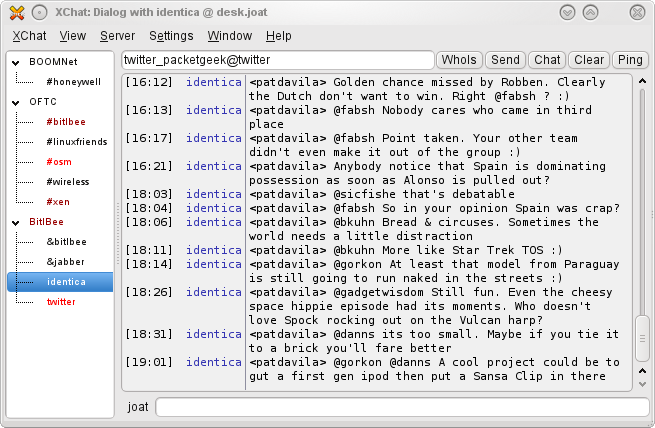Screen dimensions: 655x428
Task: Click the round window menu button in title bar
Action: tap(39, 13)
